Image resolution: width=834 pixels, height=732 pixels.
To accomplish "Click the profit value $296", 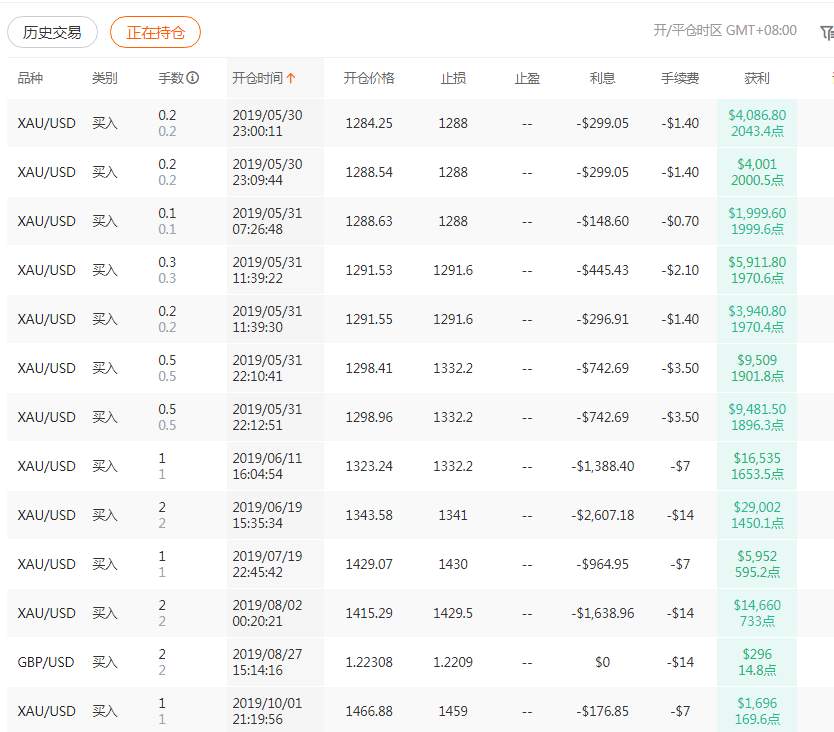I will click(757, 654).
